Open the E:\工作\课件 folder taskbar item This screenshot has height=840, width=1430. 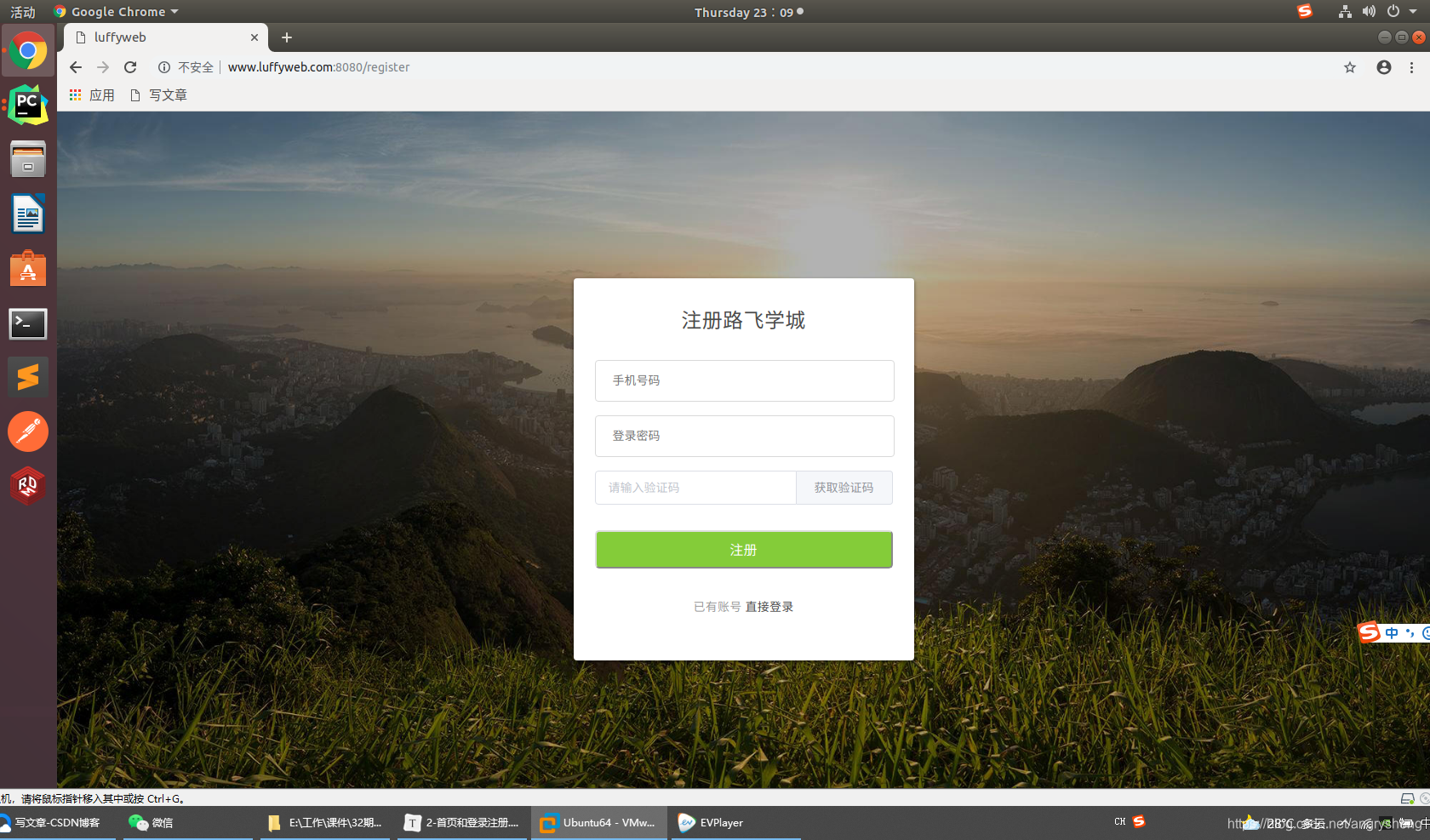click(x=325, y=823)
